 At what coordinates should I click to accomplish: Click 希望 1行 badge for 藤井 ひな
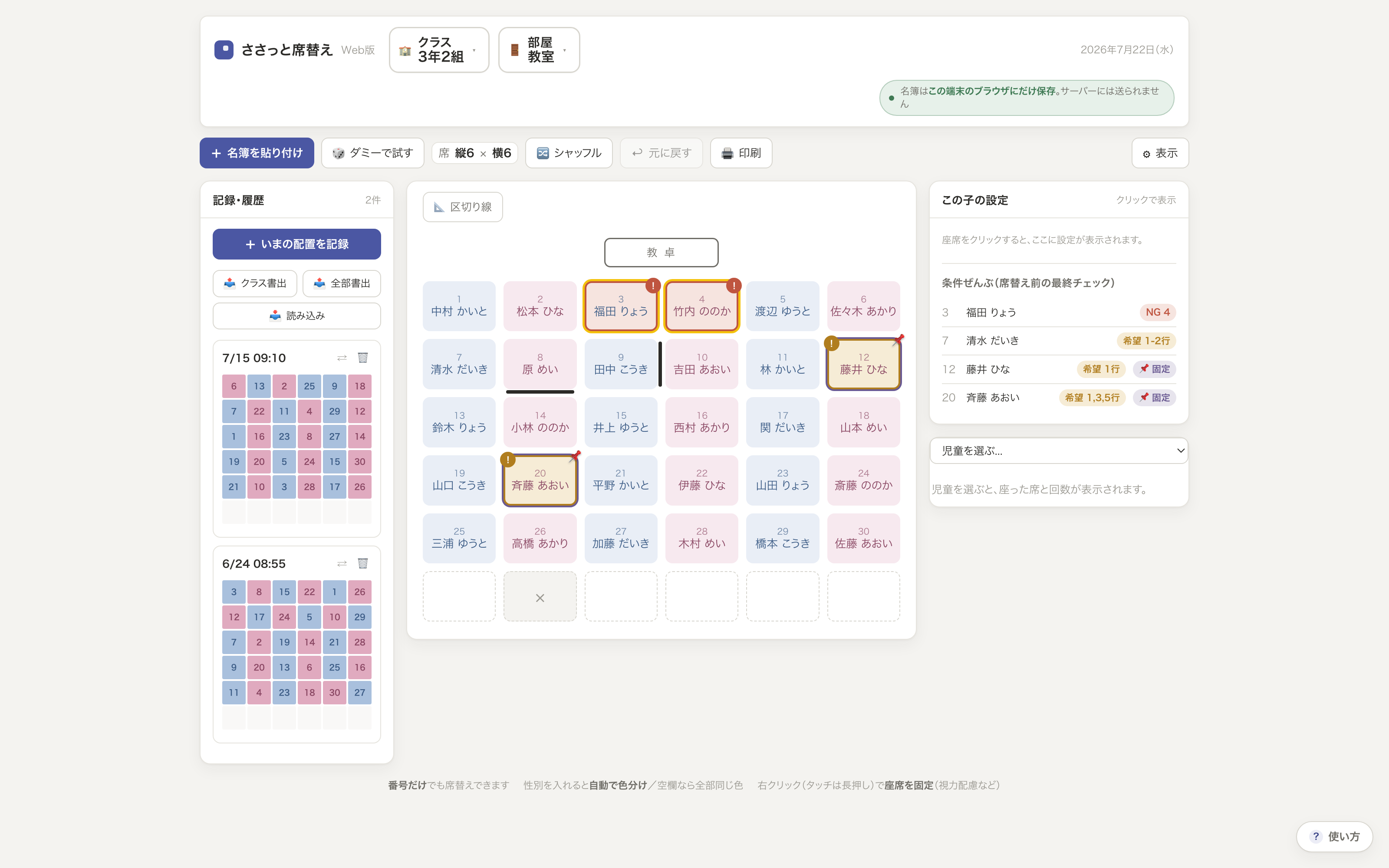pos(1101,369)
